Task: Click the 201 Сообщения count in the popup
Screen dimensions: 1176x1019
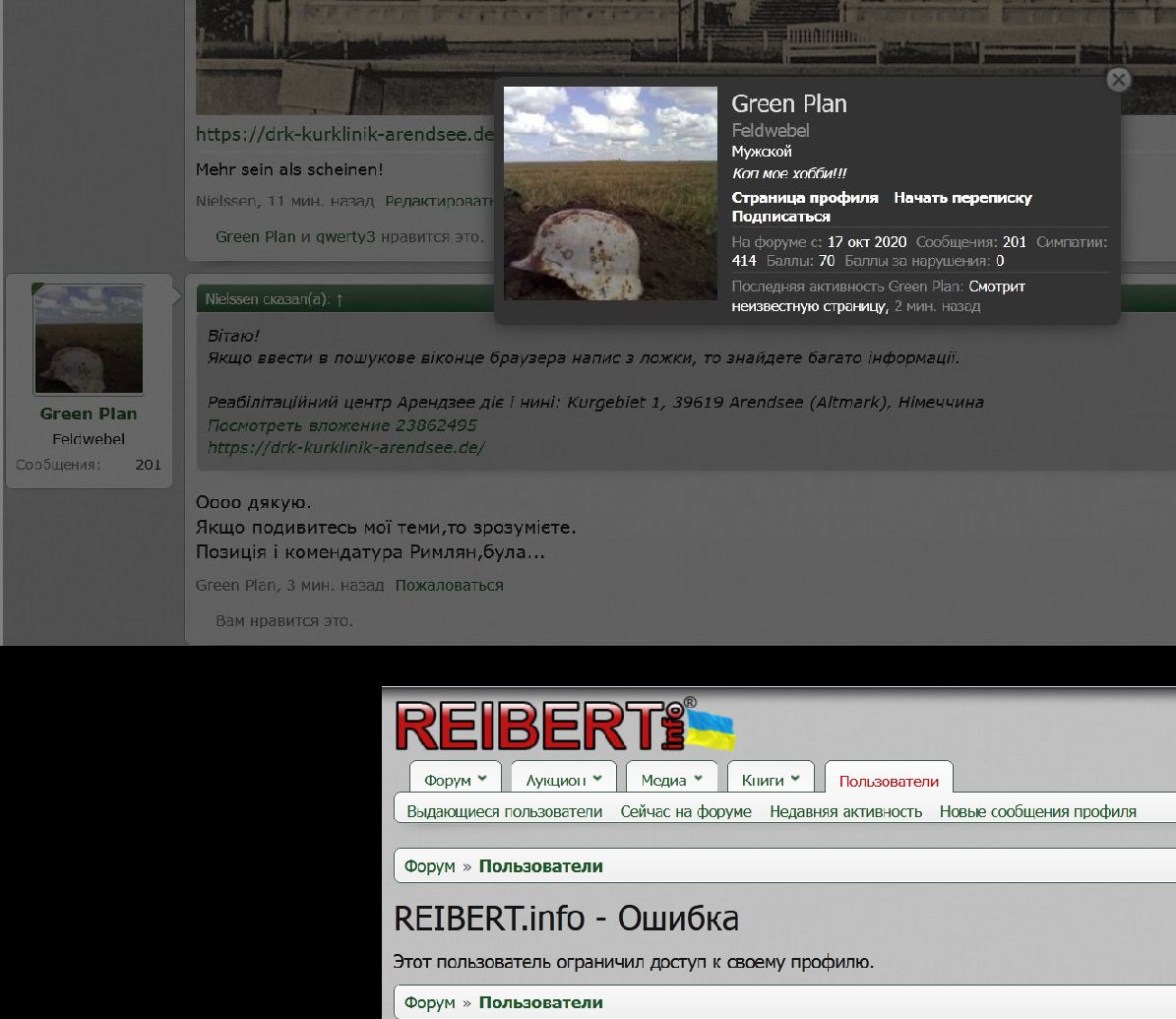Action: click(x=1014, y=241)
